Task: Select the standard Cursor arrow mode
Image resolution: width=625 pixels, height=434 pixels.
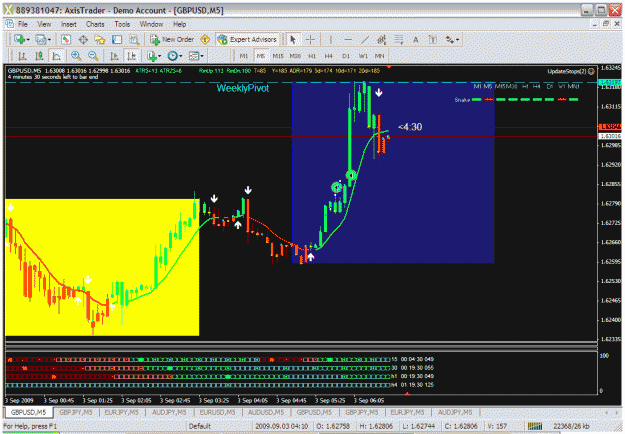Action: point(293,39)
